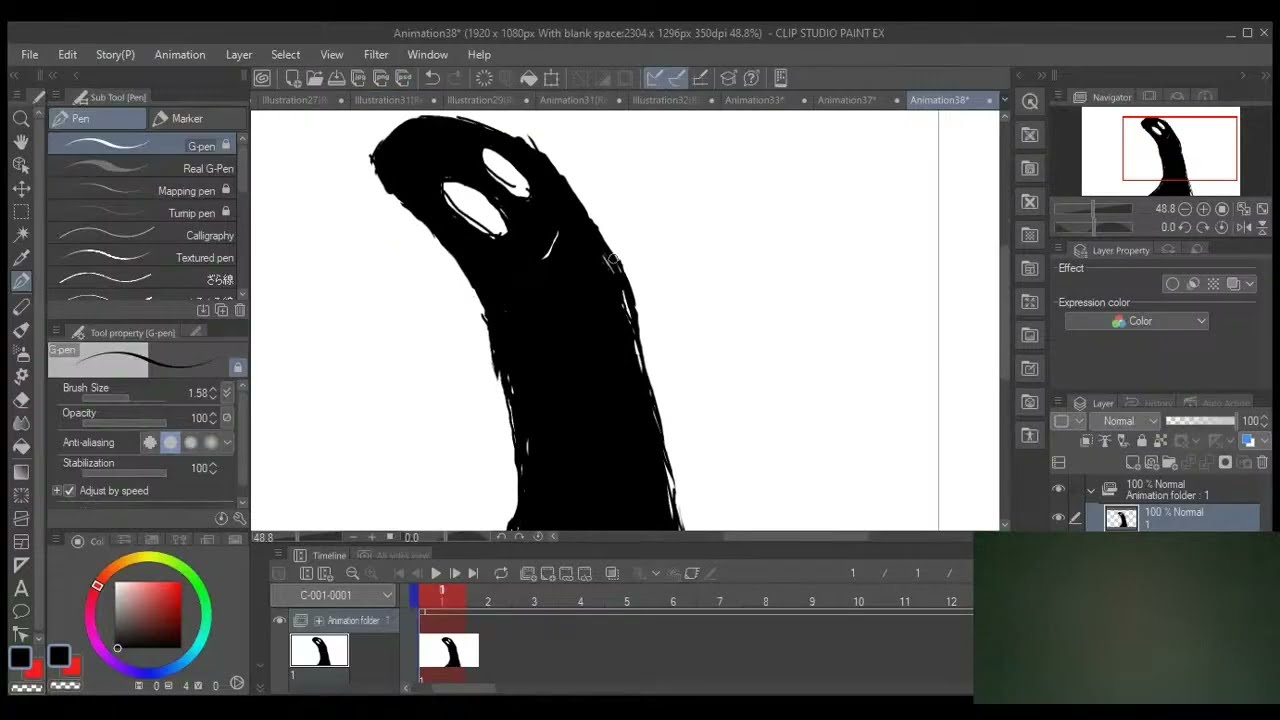Select the Hand move tool
This screenshot has width=1280, height=720.
20,142
